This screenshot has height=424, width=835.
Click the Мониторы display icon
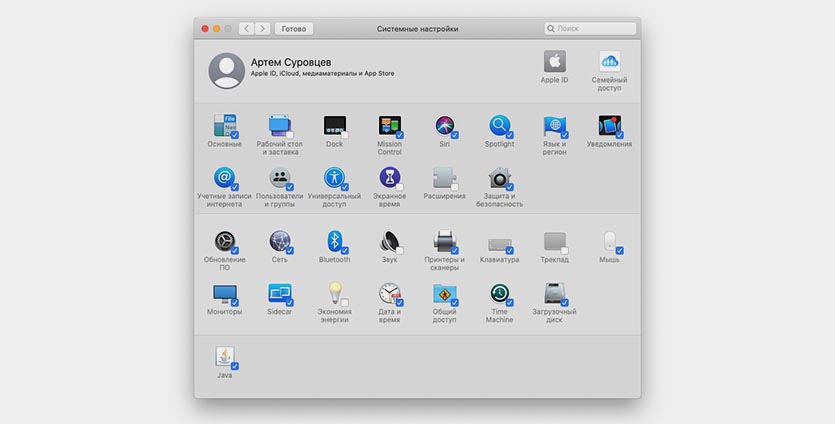pyautogui.click(x=224, y=294)
